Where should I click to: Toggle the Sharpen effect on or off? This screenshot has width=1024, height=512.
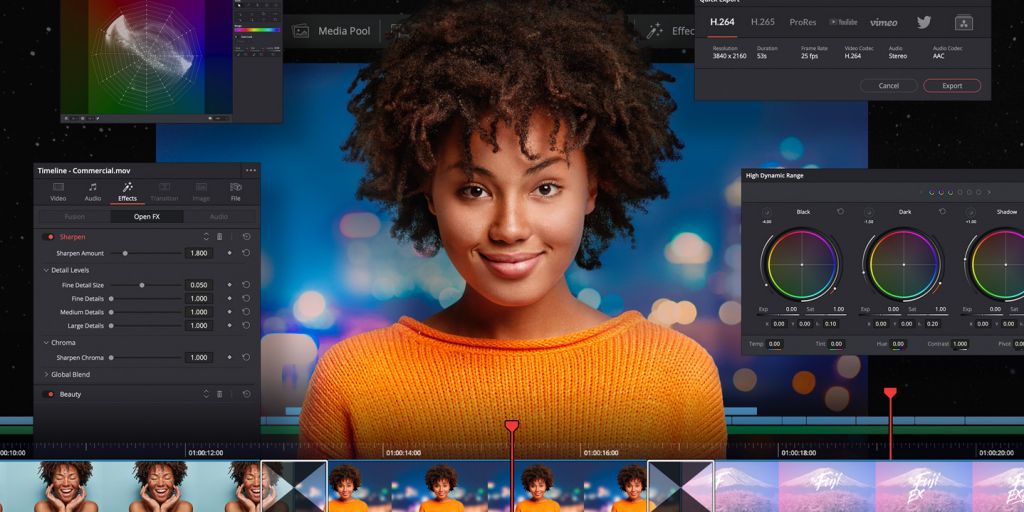(50, 237)
